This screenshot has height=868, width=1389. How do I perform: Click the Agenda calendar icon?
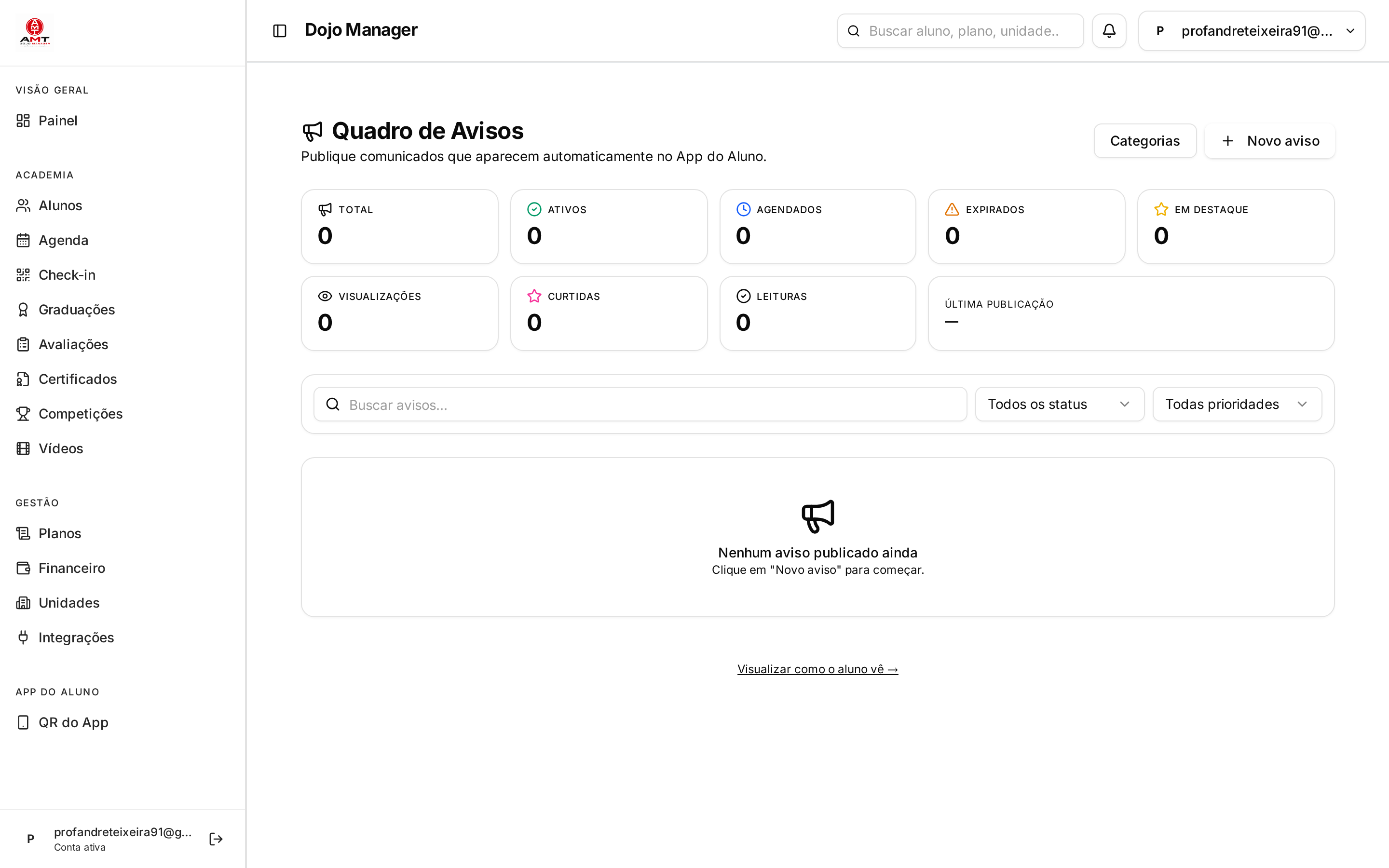[x=23, y=240]
